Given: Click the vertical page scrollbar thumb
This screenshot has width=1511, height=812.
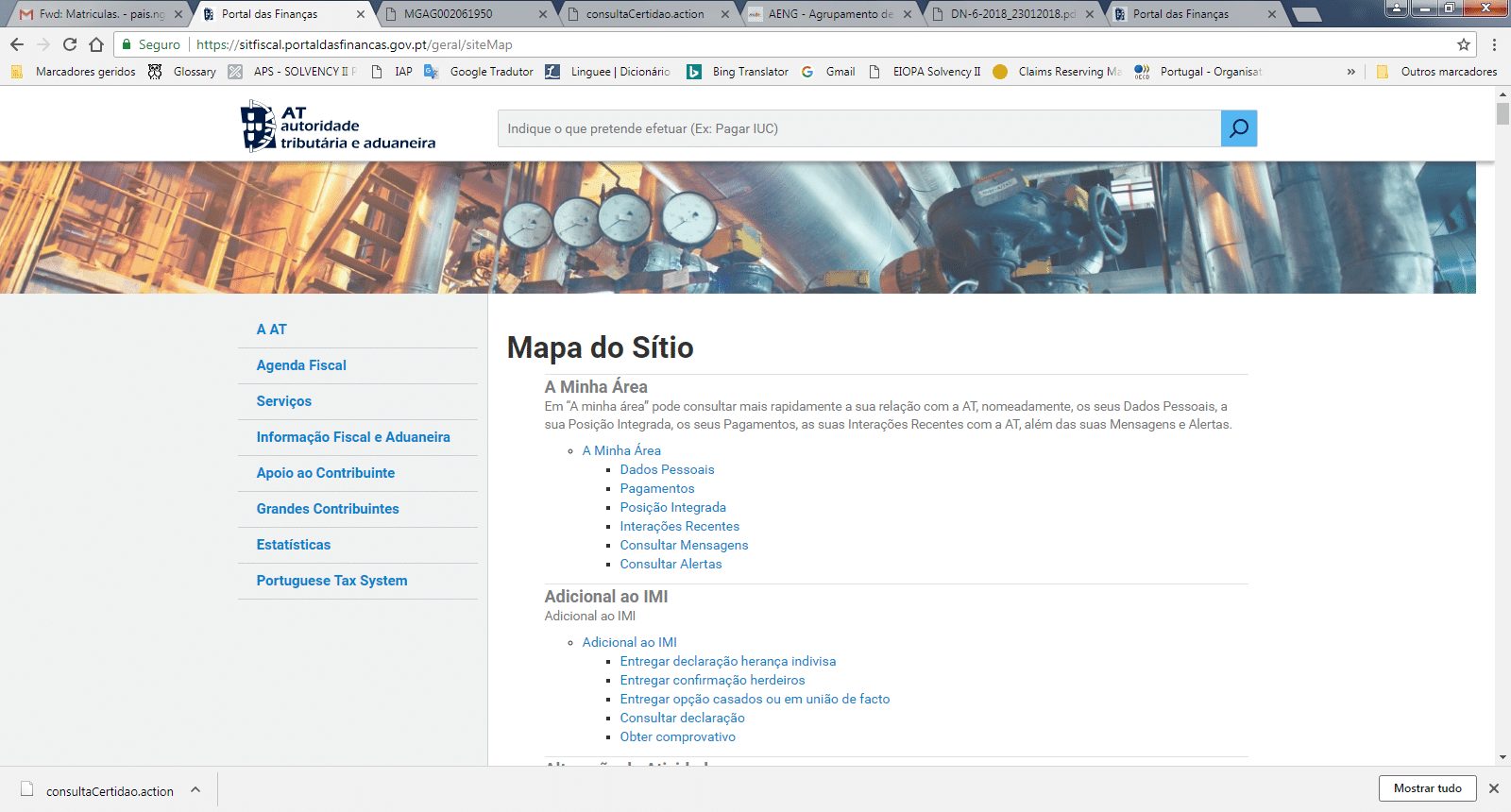Looking at the screenshot, I should click(1503, 113).
